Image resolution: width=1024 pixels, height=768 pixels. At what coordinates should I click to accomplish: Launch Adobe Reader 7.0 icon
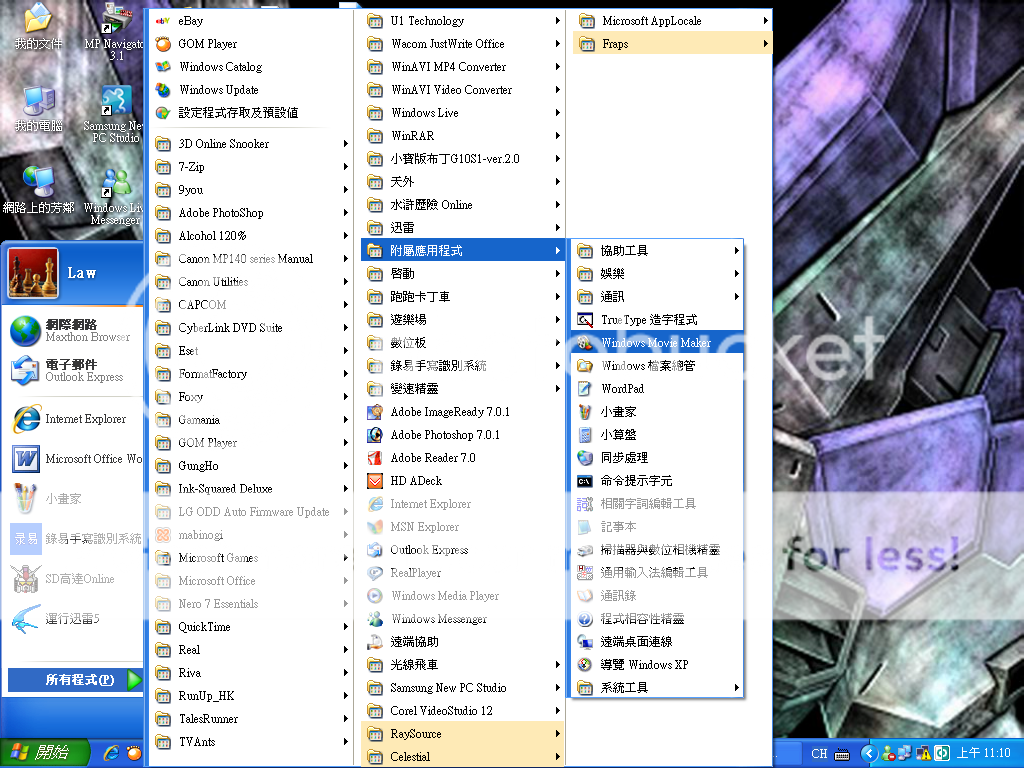coord(375,458)
